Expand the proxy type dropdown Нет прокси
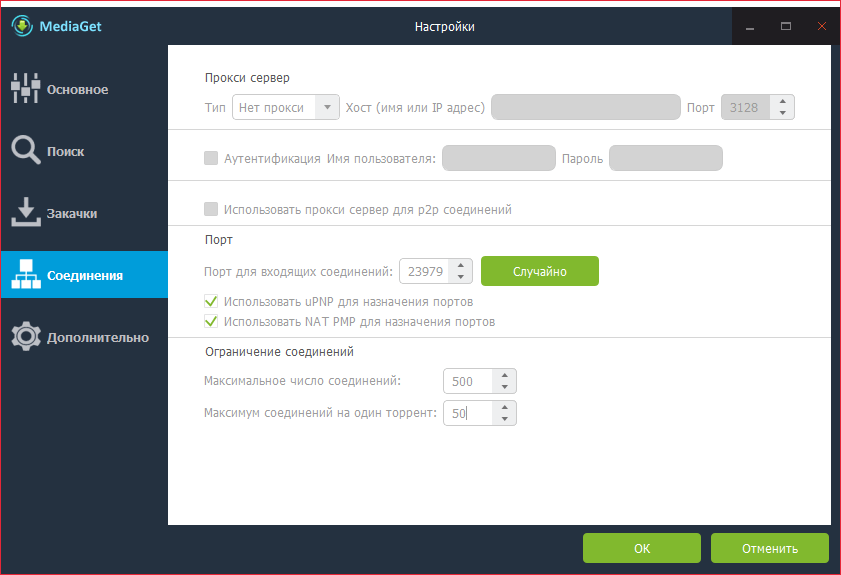 [x=286, y=107]
